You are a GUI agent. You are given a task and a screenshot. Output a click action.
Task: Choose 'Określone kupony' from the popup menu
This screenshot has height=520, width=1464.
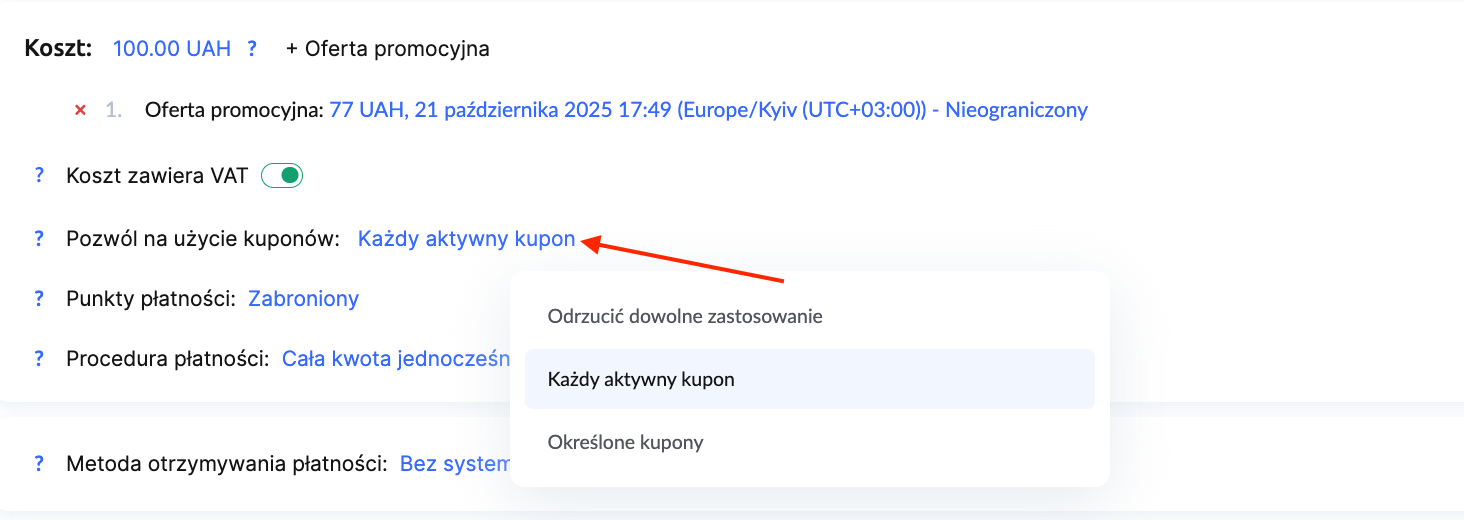pyautogui.click(x=626, y=442)
